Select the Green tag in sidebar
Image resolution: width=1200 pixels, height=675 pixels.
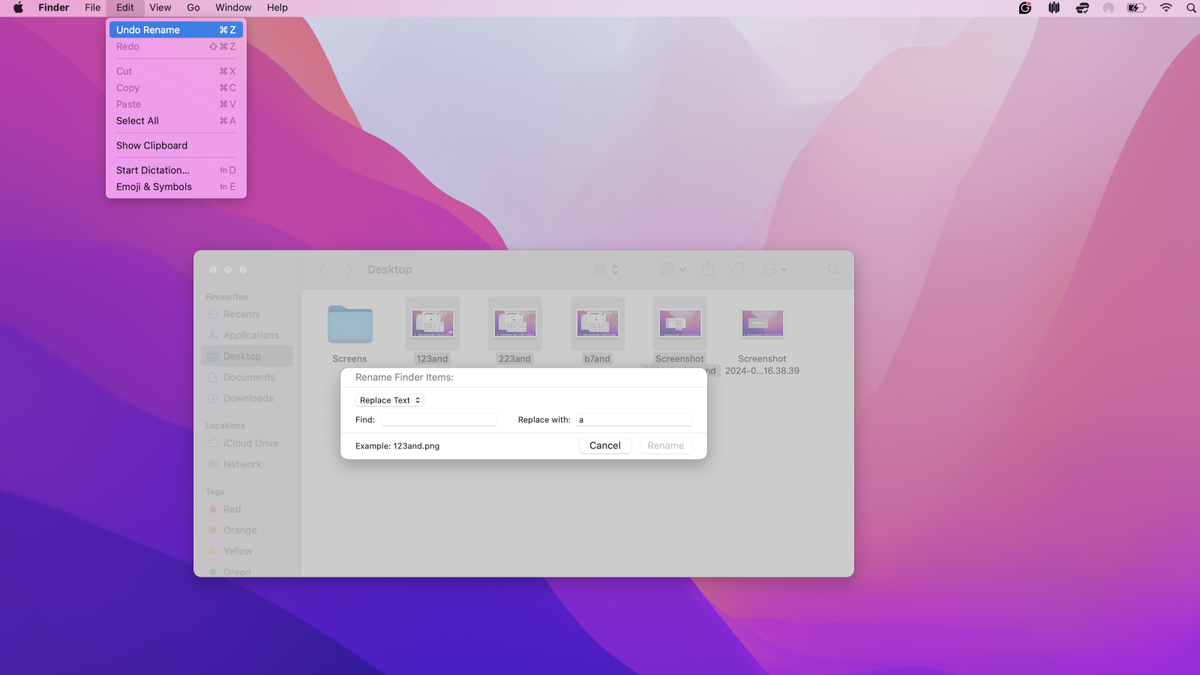point(213,572)
